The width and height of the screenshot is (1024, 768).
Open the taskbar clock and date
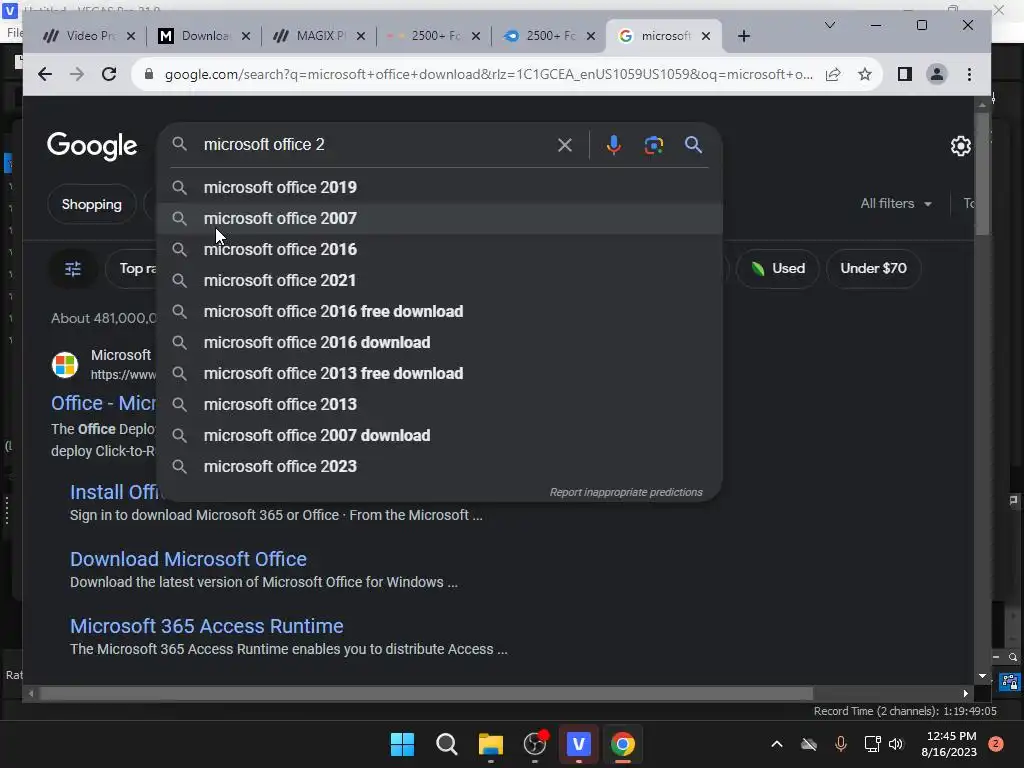[950, 744]
